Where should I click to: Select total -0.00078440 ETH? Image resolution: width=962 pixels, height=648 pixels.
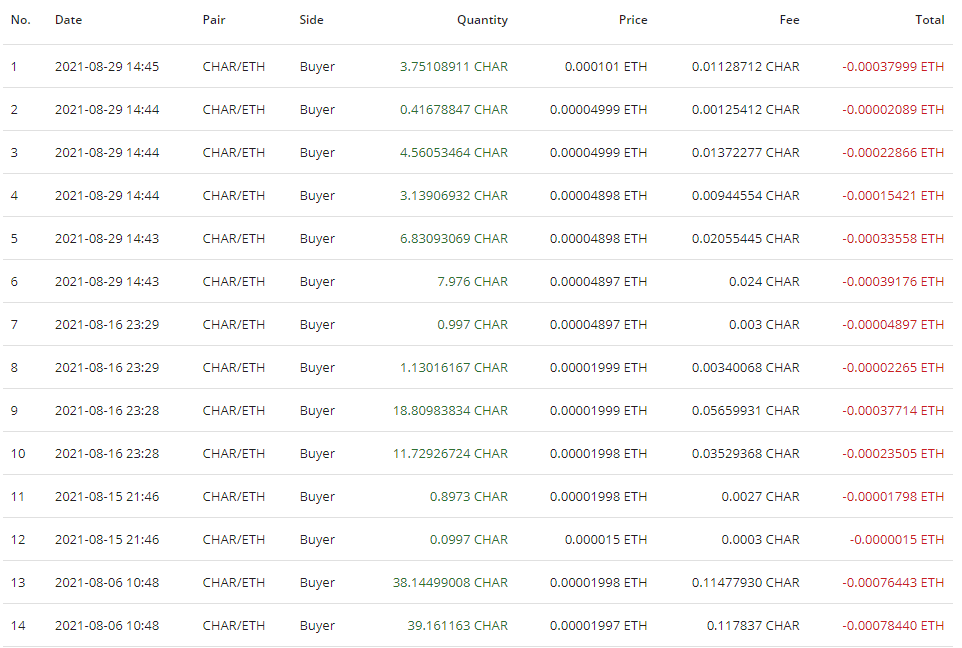click(x=893, y=625)
